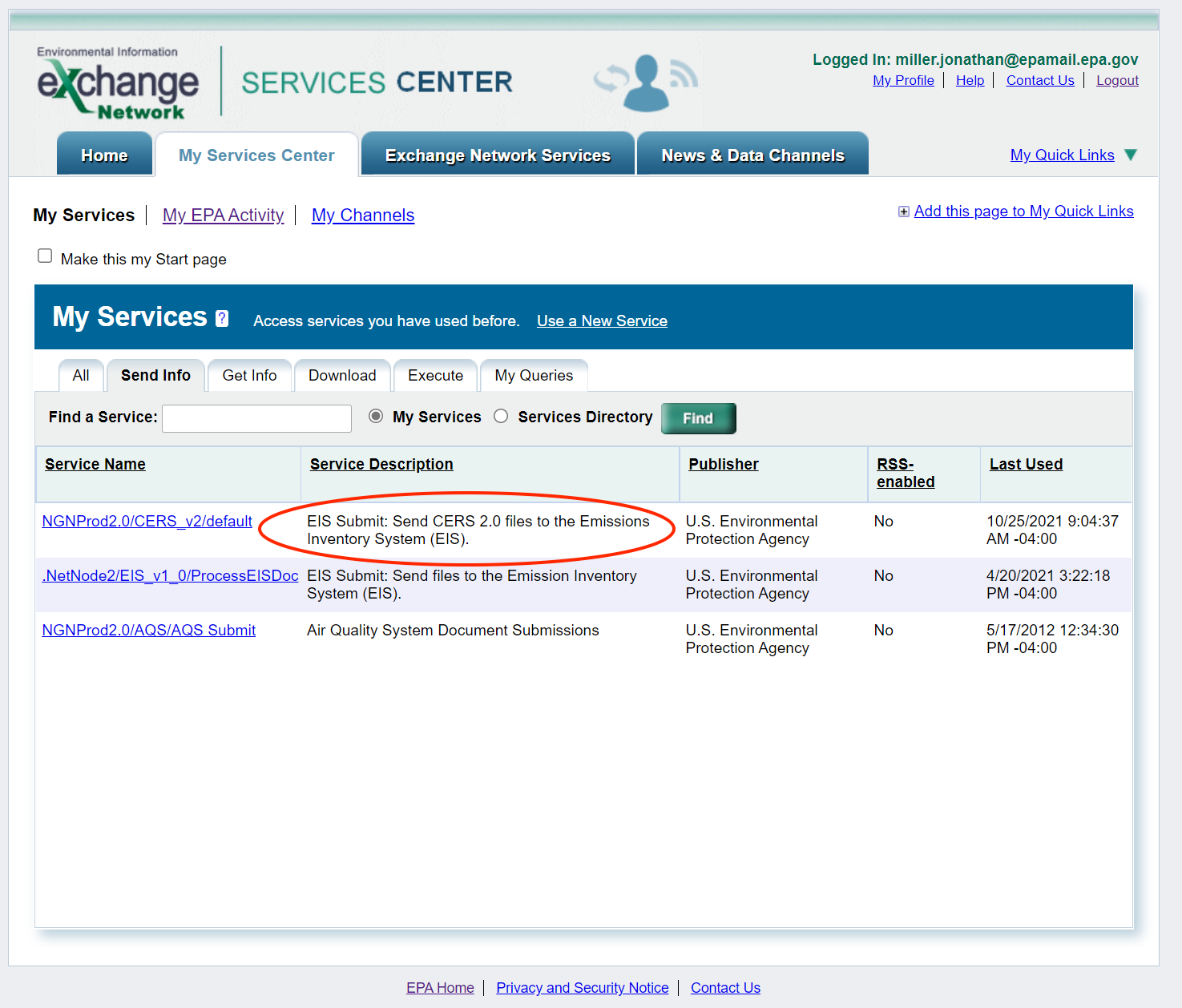Open the My Channels link
Image resolution: width=1182 pixels, height=1008 pixels.
pos(363,215)
